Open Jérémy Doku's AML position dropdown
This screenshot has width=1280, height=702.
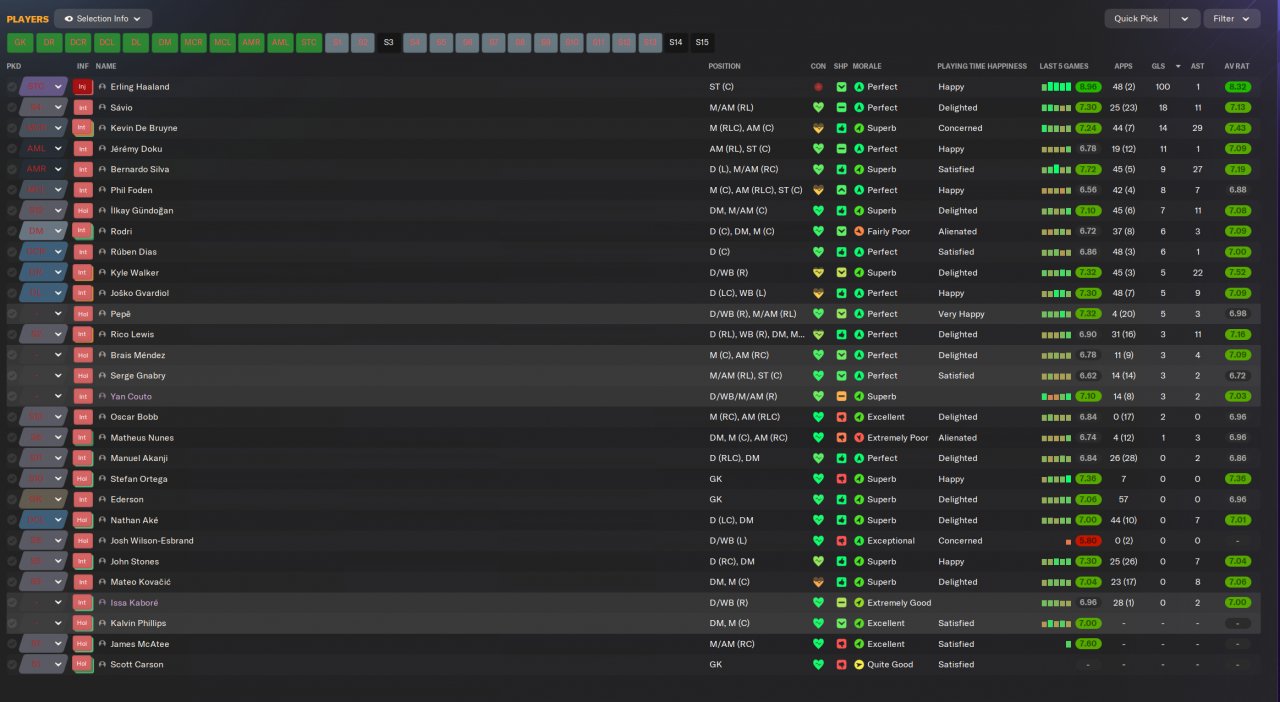pyautogui.click(x=43, y=149)
